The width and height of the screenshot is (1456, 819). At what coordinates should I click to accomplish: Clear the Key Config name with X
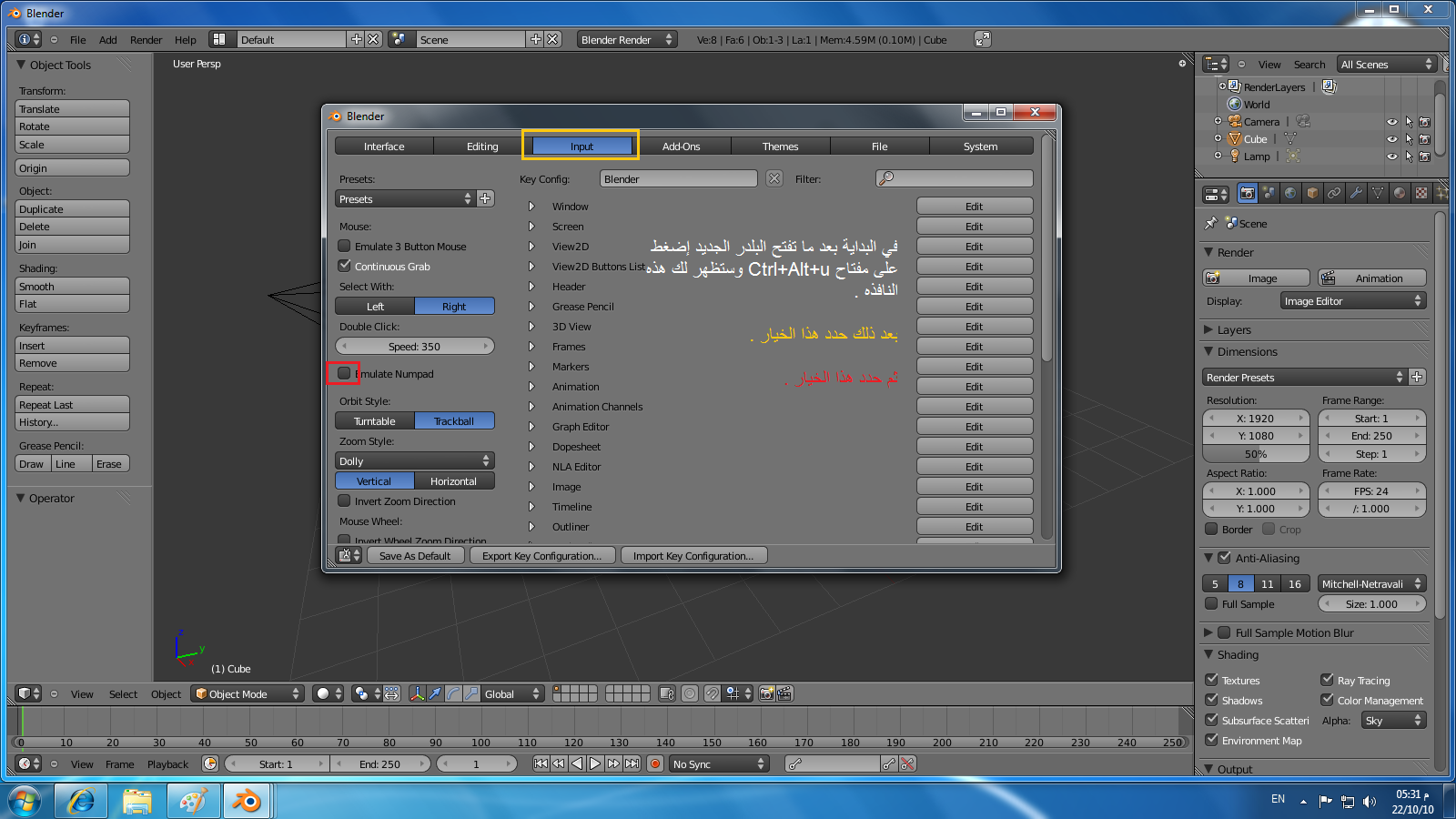(774, 178)
